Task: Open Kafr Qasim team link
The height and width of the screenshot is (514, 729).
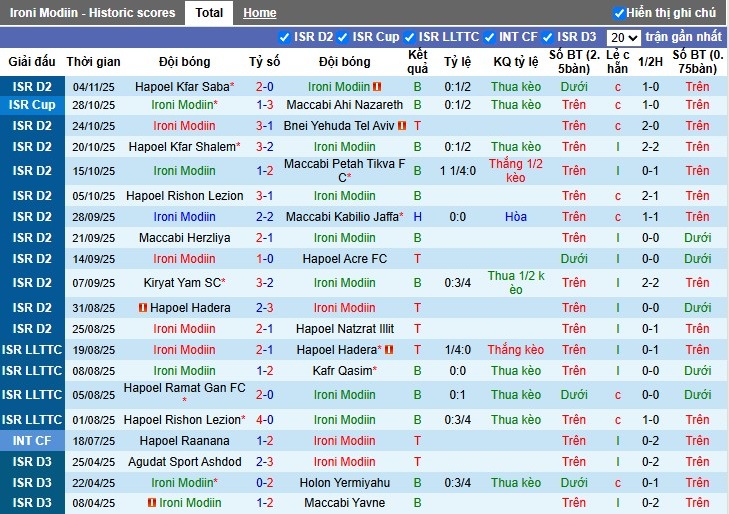Action: click(x=342, y=371)
